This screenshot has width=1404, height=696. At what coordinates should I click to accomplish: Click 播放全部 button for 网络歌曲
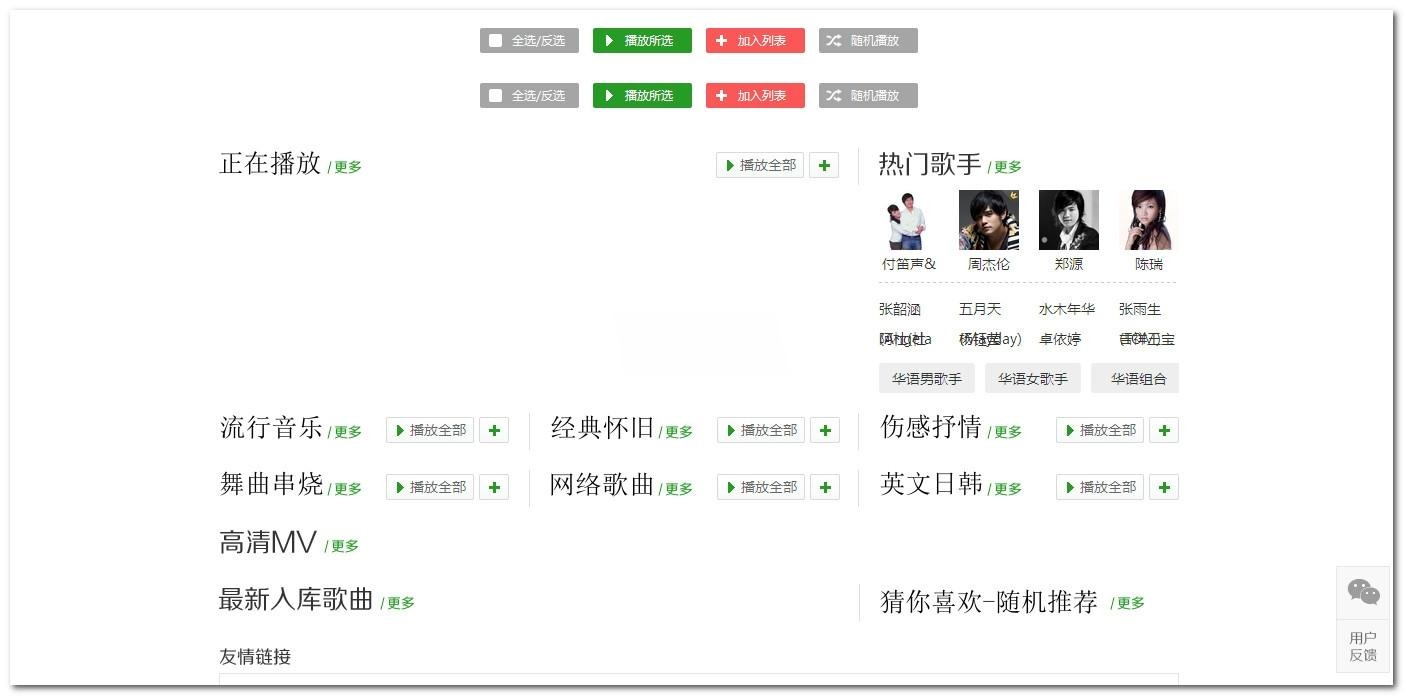click(760, 487)
